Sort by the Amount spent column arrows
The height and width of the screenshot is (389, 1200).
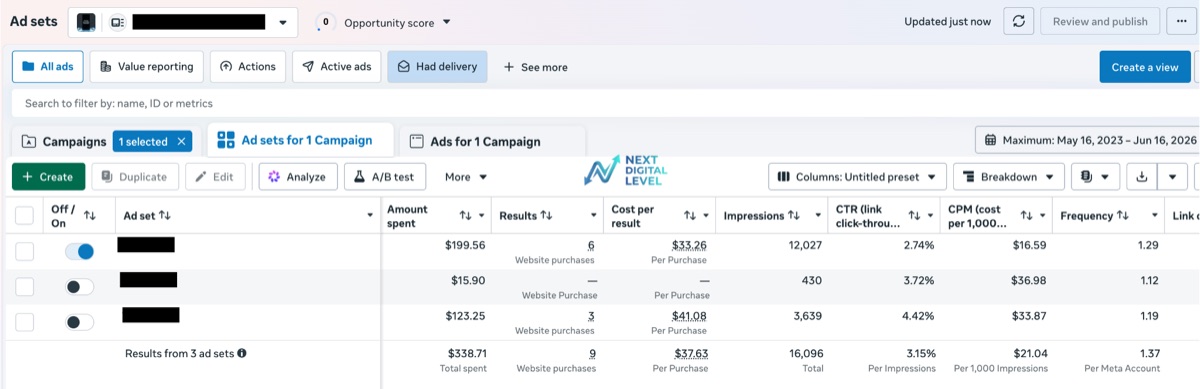(465, 215)
